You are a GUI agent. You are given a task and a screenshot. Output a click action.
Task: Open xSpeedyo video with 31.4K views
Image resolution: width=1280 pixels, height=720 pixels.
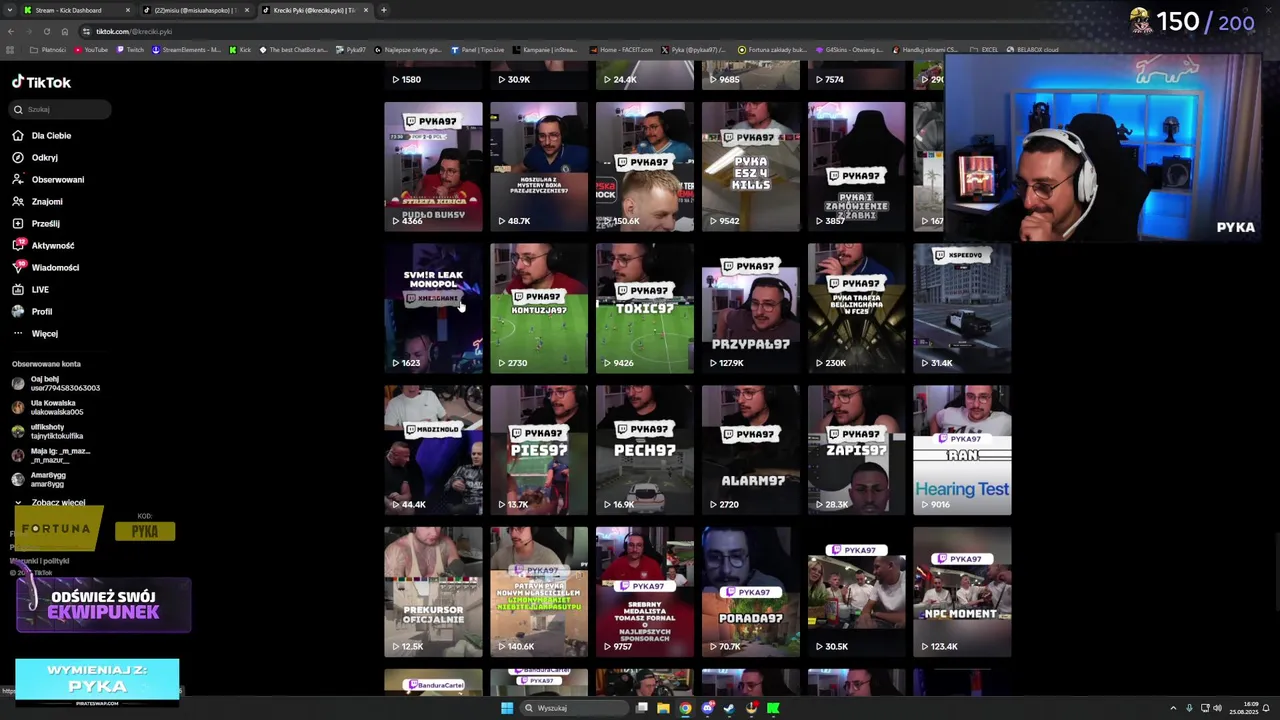[x=962, y=308]
